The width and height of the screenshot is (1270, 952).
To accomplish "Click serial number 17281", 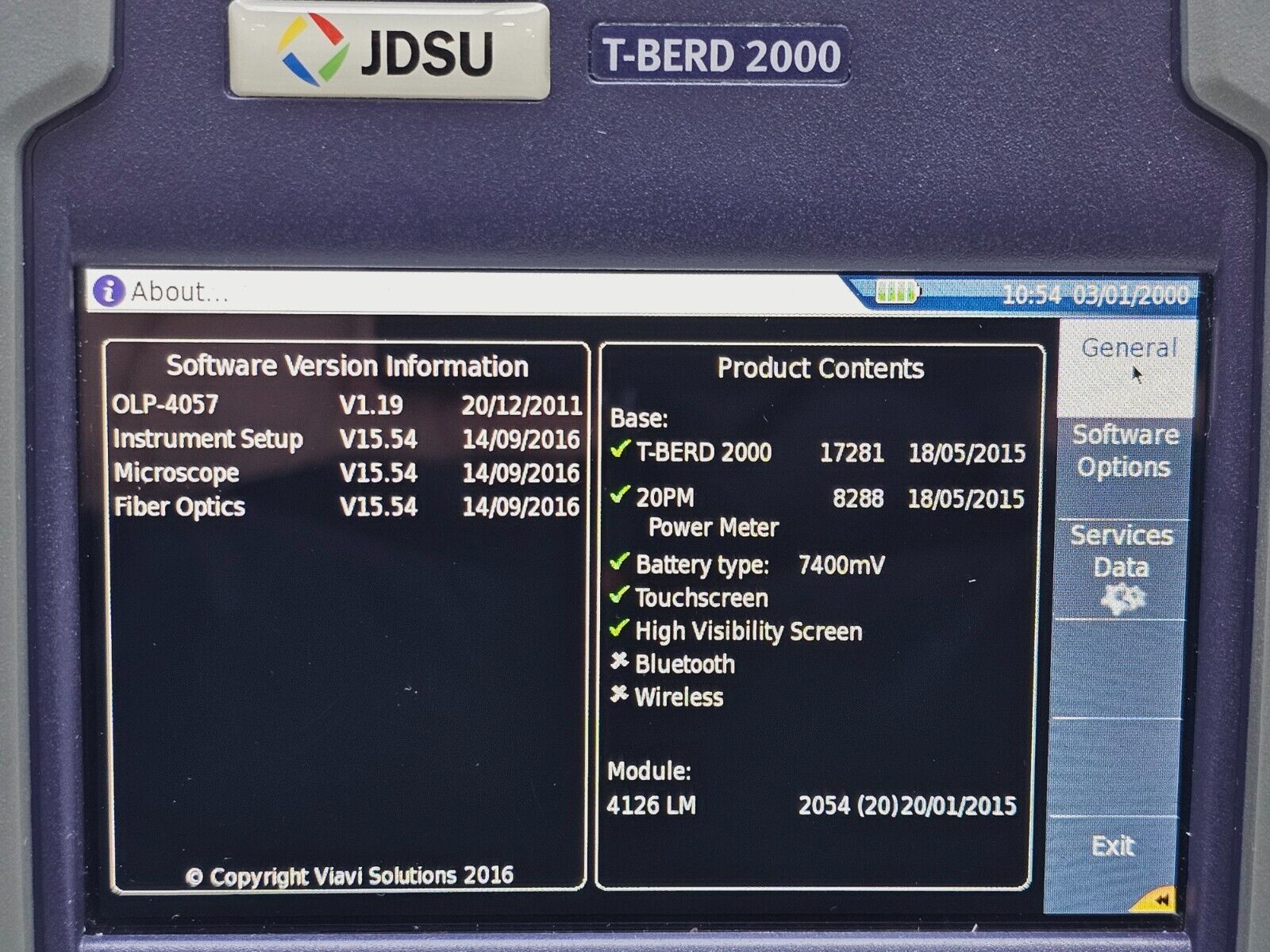I will pyautogui.click(x=852, y=453).
